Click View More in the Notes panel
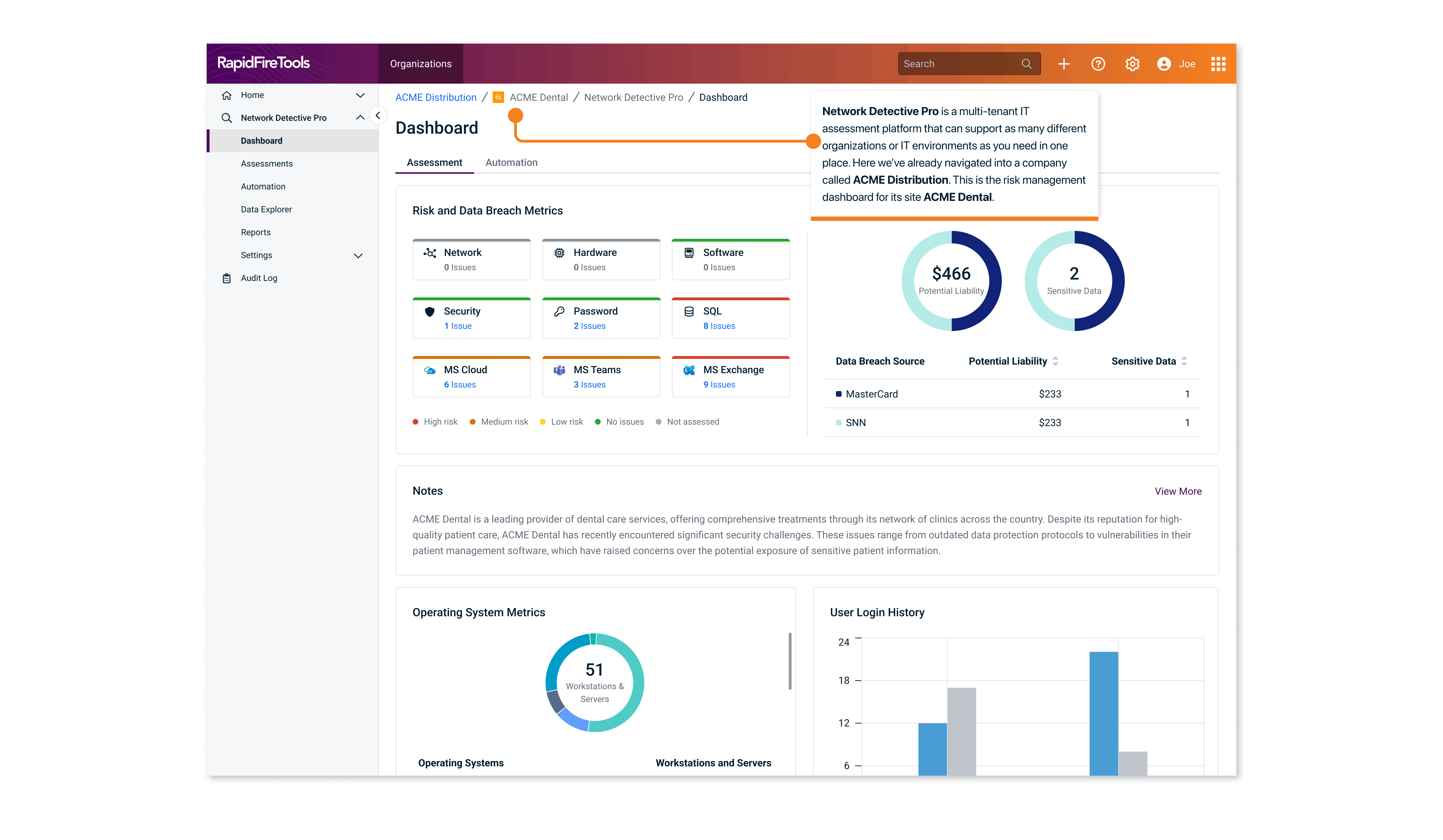 click(1178, 491)
